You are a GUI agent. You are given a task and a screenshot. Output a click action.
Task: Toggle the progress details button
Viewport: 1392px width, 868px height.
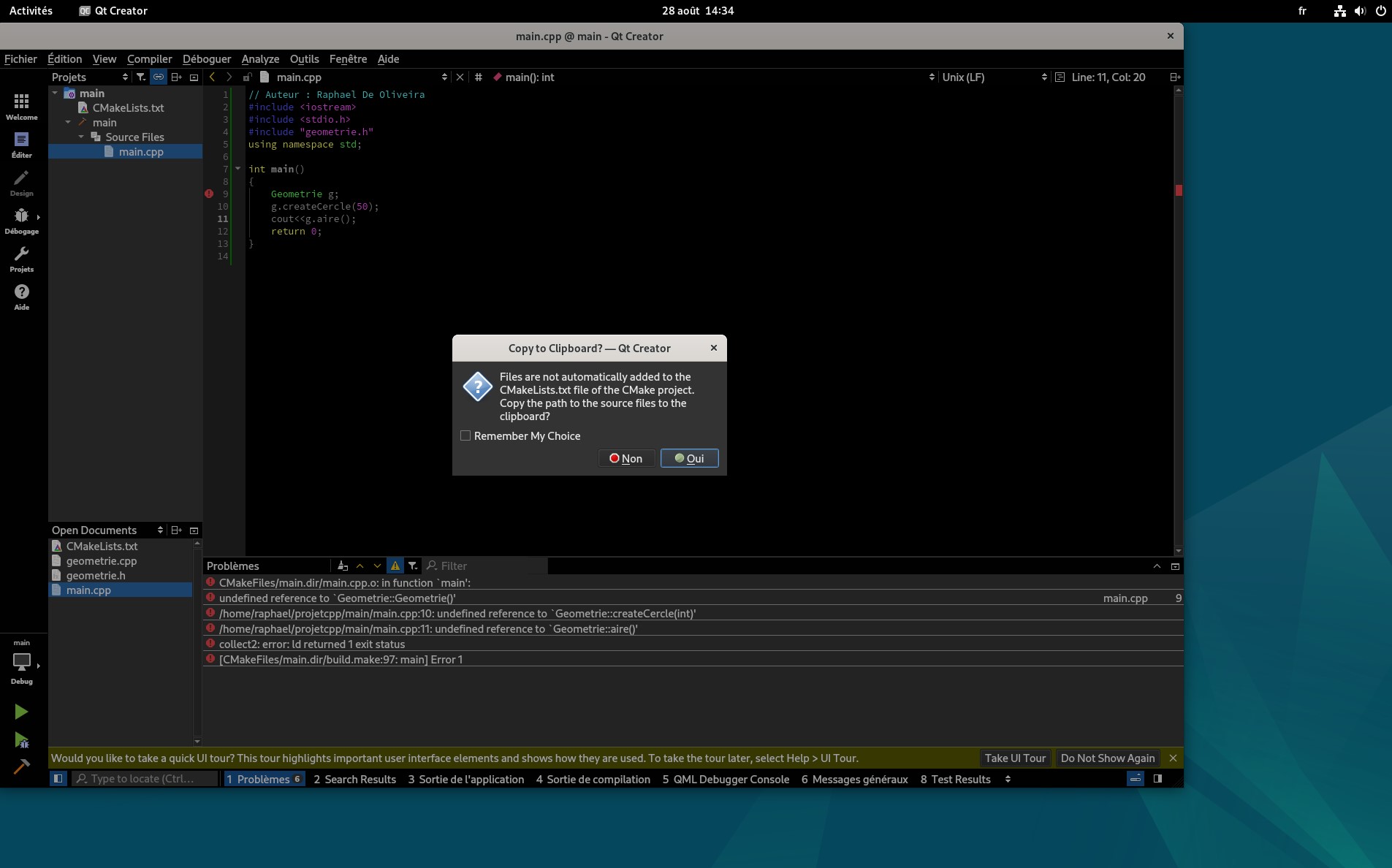point(1135,779)
